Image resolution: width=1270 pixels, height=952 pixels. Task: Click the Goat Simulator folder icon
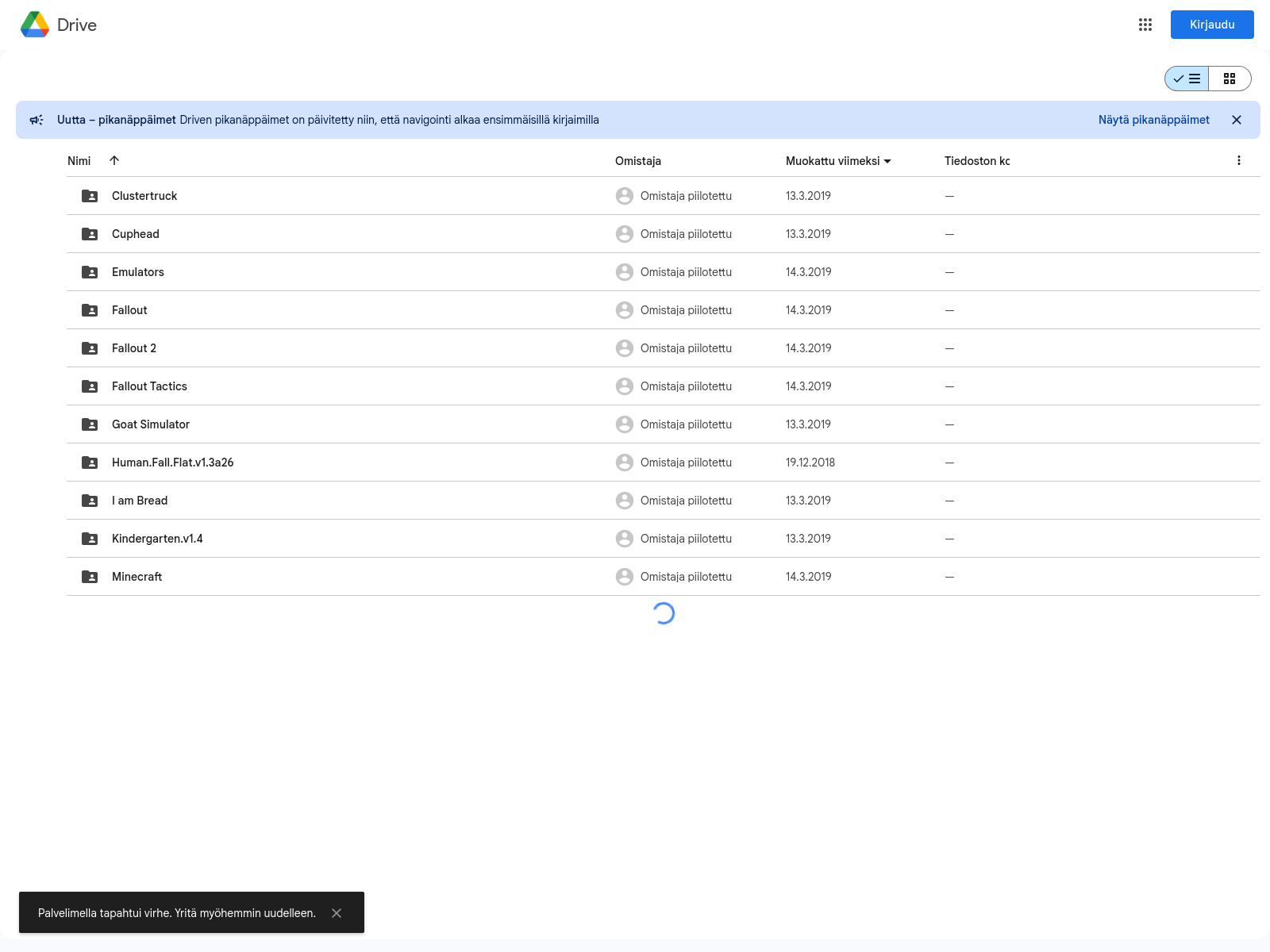90,424
